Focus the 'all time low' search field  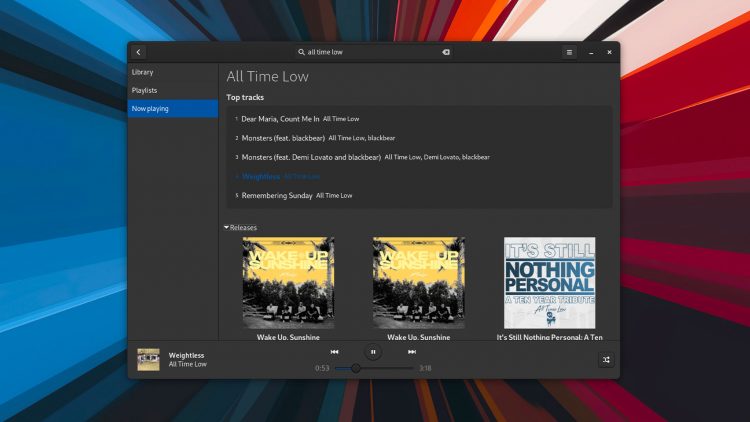(373, 52)
